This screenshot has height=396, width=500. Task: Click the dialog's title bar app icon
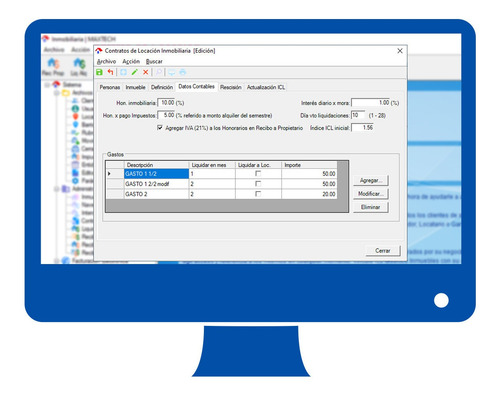(x=99, y=51)
